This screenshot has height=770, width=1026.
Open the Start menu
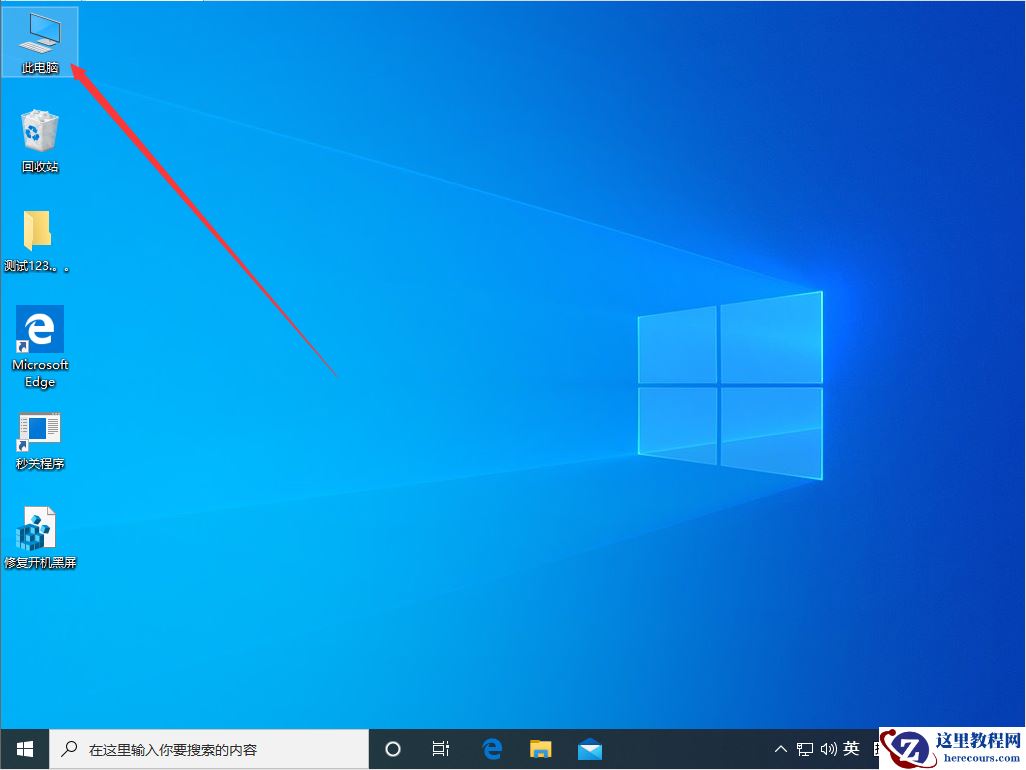click(x=23, y=748)
